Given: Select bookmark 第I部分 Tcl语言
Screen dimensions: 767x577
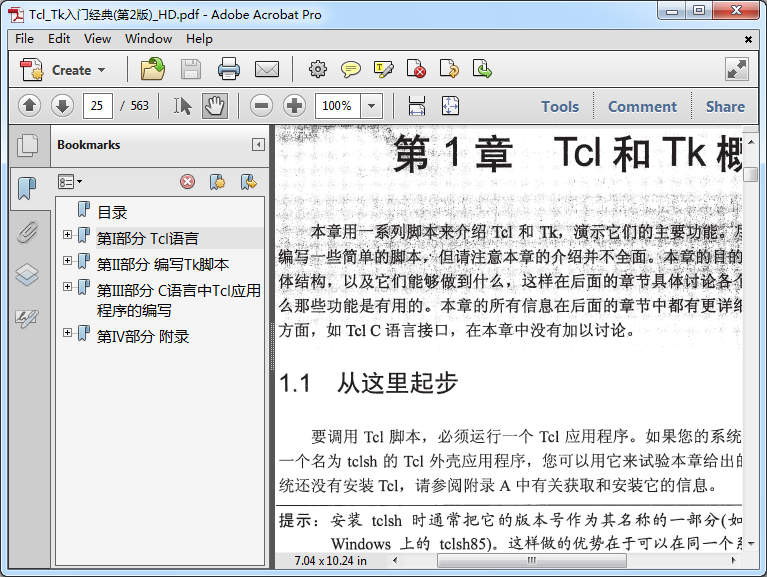Looking at the screenshot, I should [147, 238].
